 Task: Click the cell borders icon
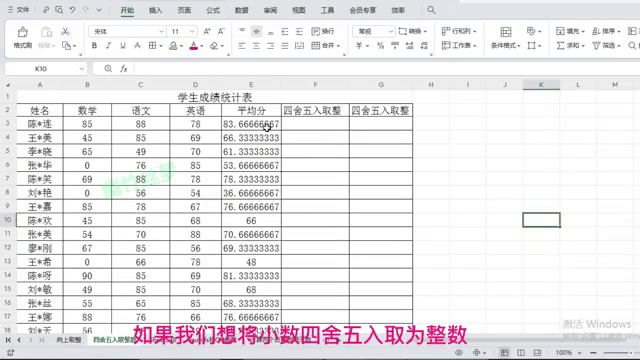tap(152, 46)
